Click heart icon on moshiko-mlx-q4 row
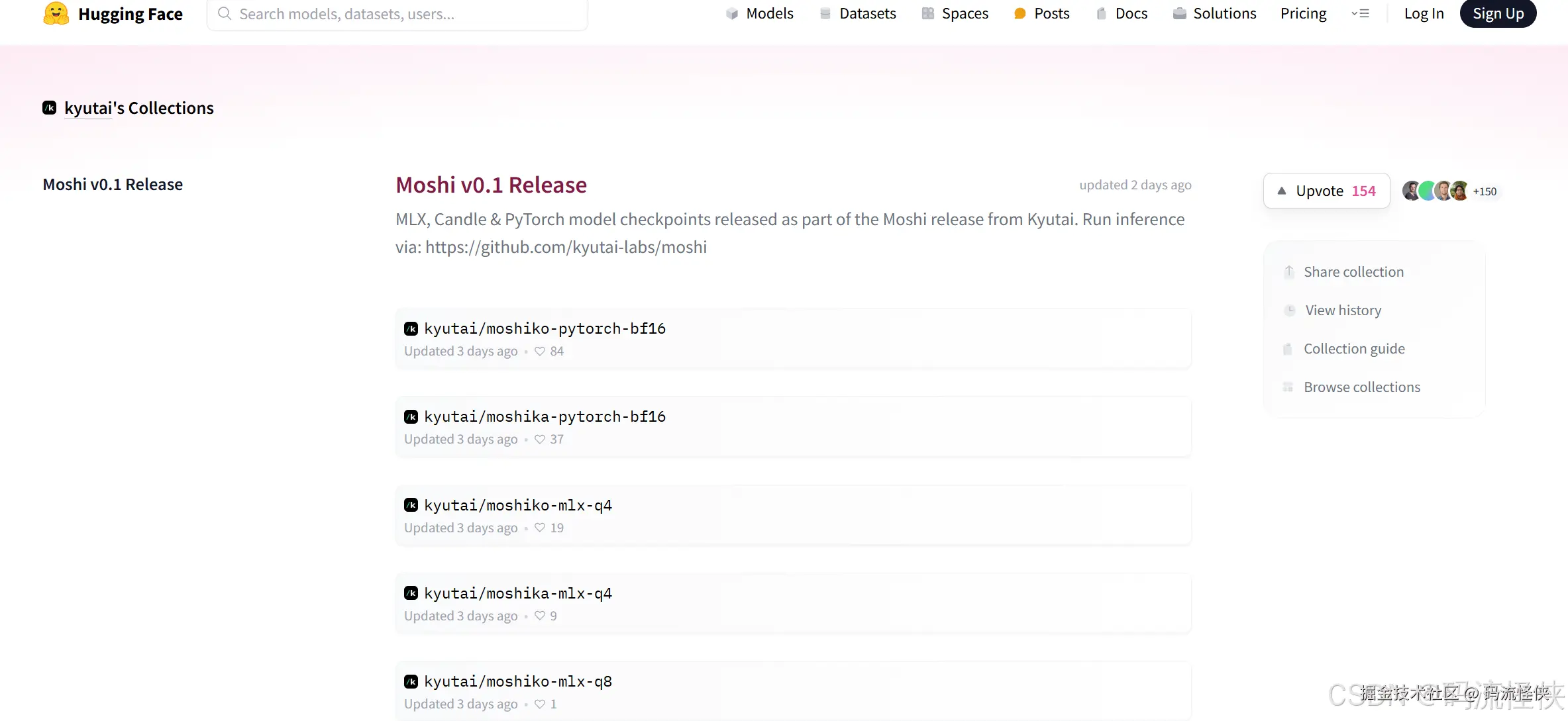Viewport: 1568px width, 721px height. click(540, 528)
